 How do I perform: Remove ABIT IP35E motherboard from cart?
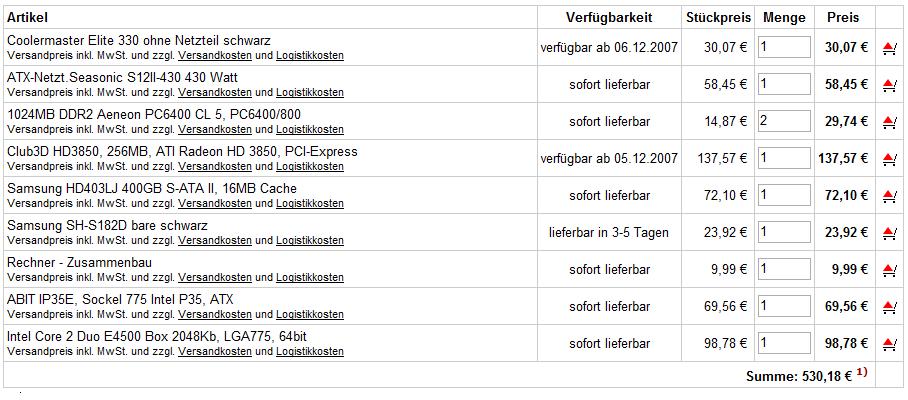click(x=889, y=307)
